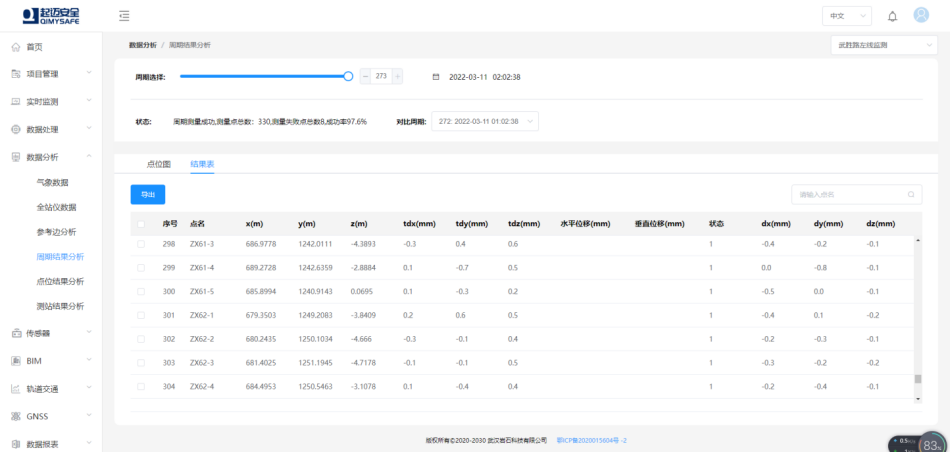Toggle the select-all checkbox in the table header
950x452 pixels.
(141, 224)
